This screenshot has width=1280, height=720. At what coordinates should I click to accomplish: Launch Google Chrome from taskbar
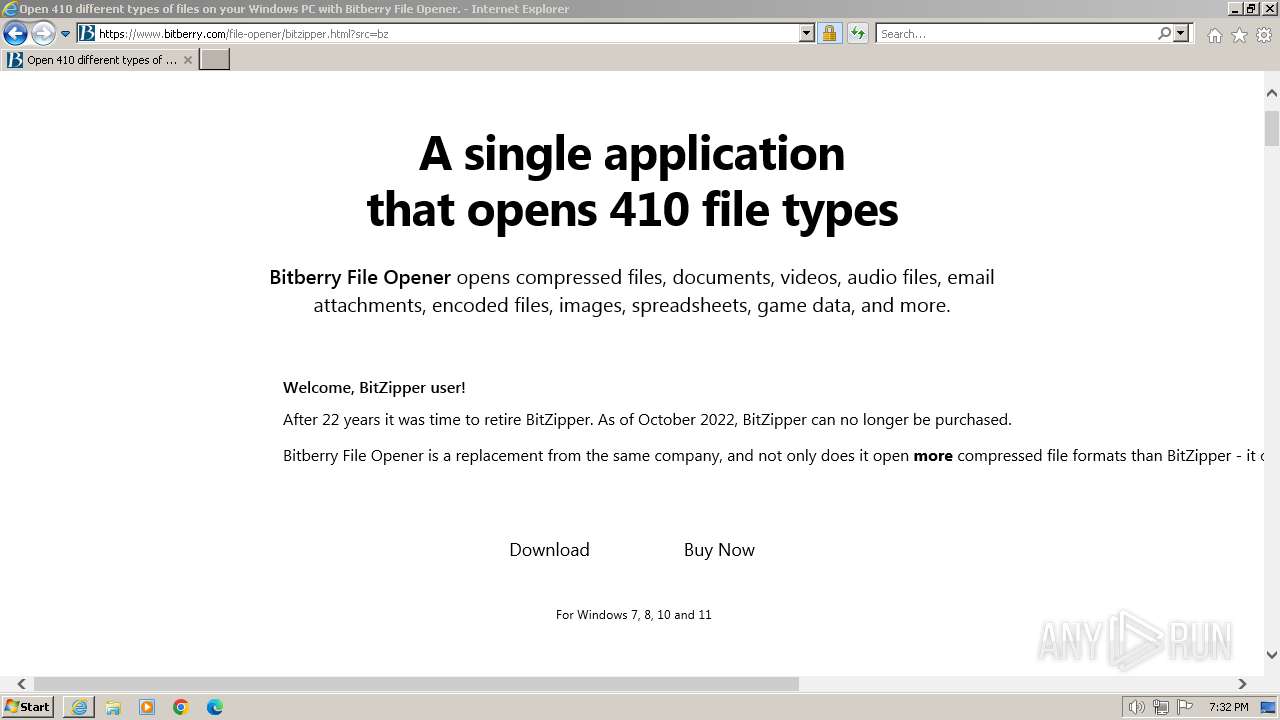pyautogui.click(x=181, y=707)
